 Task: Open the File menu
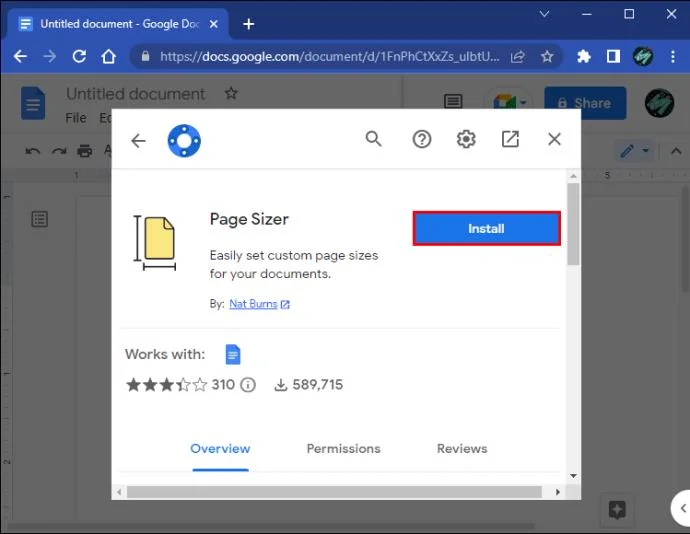76,118
